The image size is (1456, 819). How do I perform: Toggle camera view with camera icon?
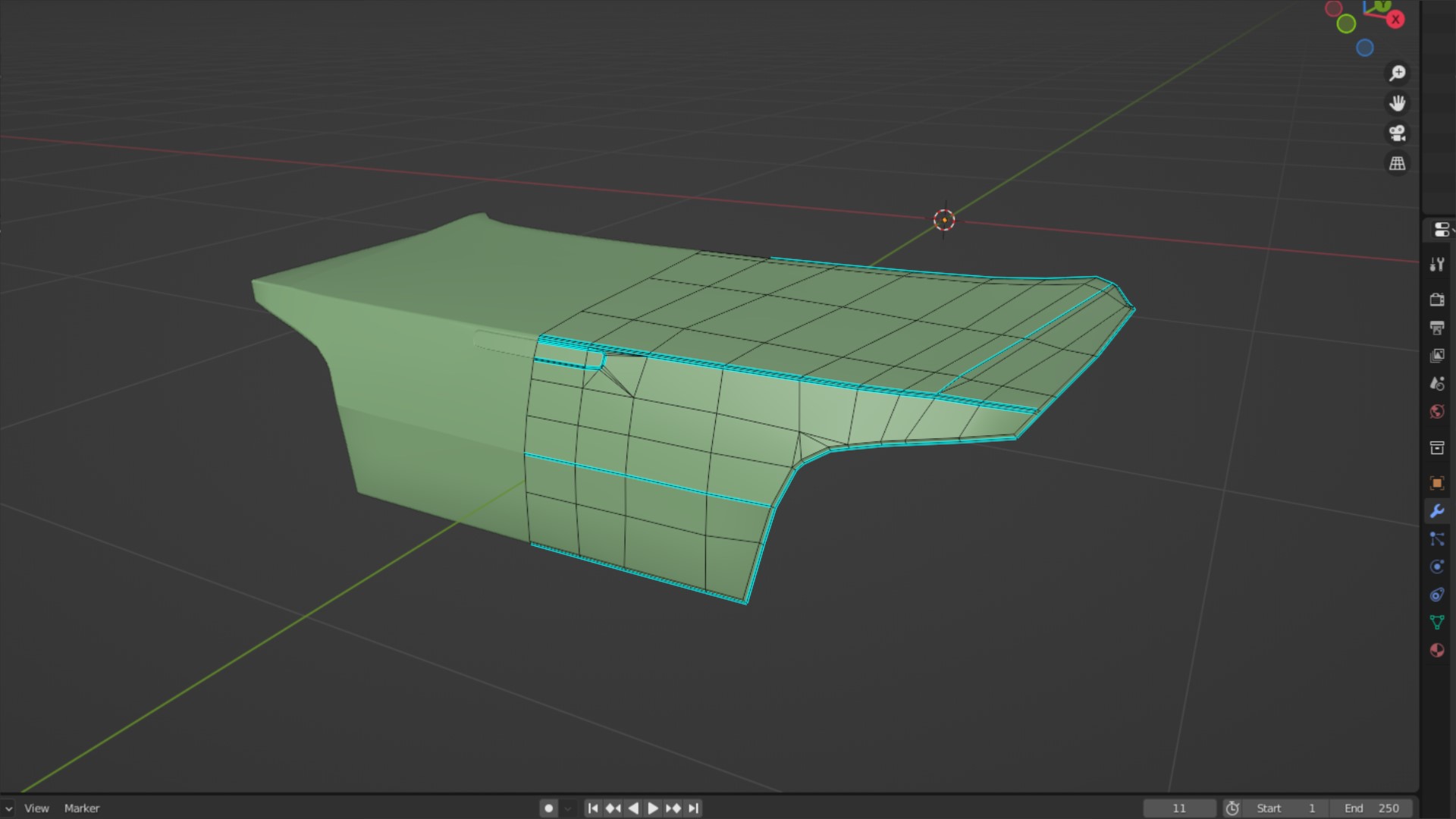[1397, 133]
